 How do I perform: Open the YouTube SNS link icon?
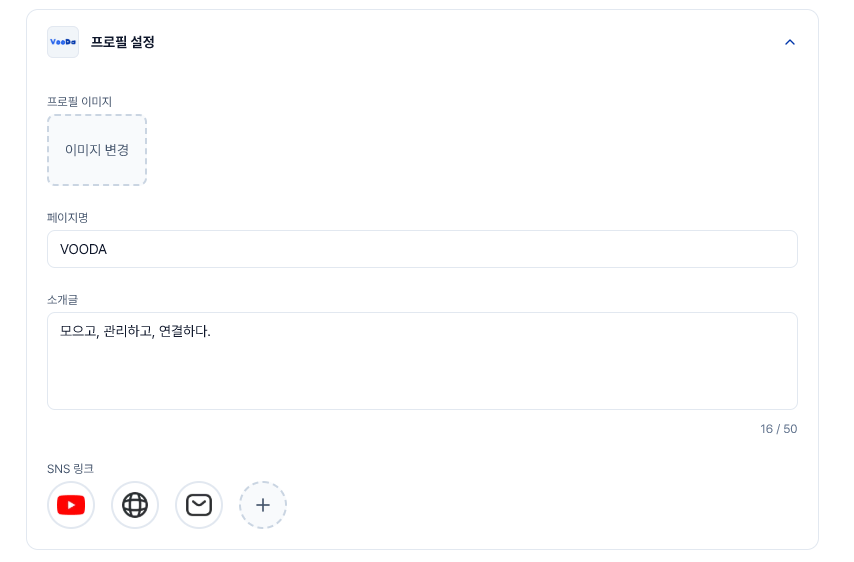[x=71, y=505]
